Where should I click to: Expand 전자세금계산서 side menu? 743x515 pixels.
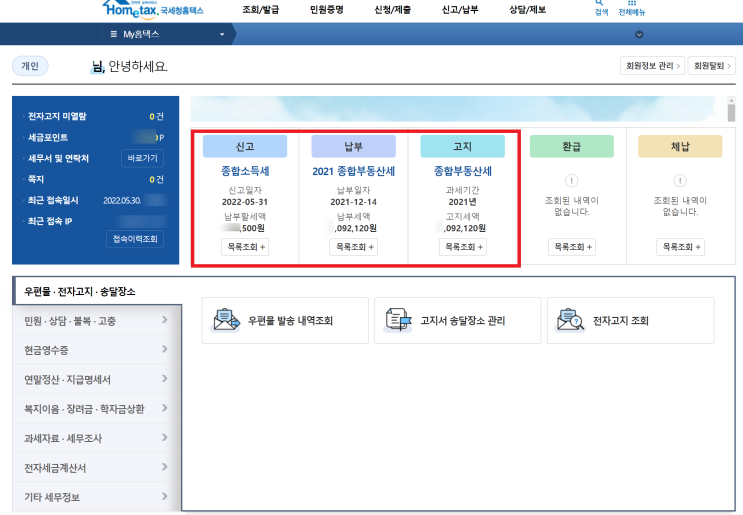[x=97, y=468]
